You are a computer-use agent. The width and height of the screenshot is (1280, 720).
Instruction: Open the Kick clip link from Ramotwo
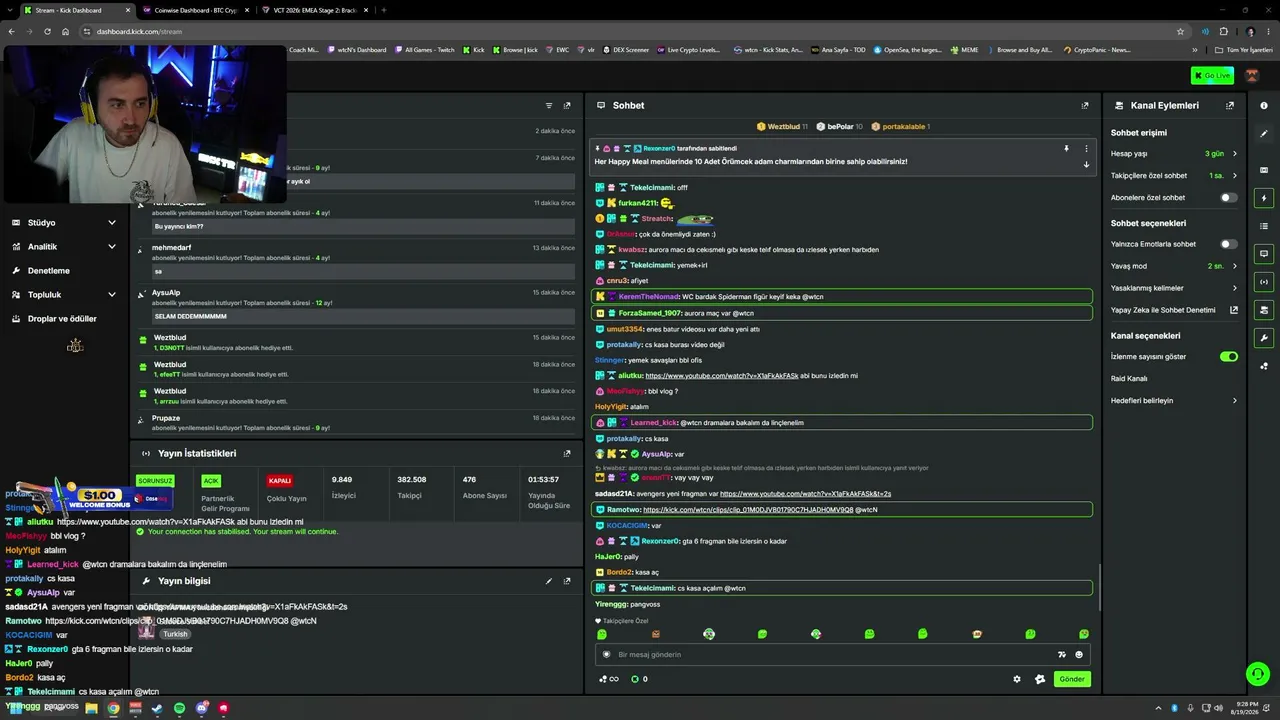[748, 510]
